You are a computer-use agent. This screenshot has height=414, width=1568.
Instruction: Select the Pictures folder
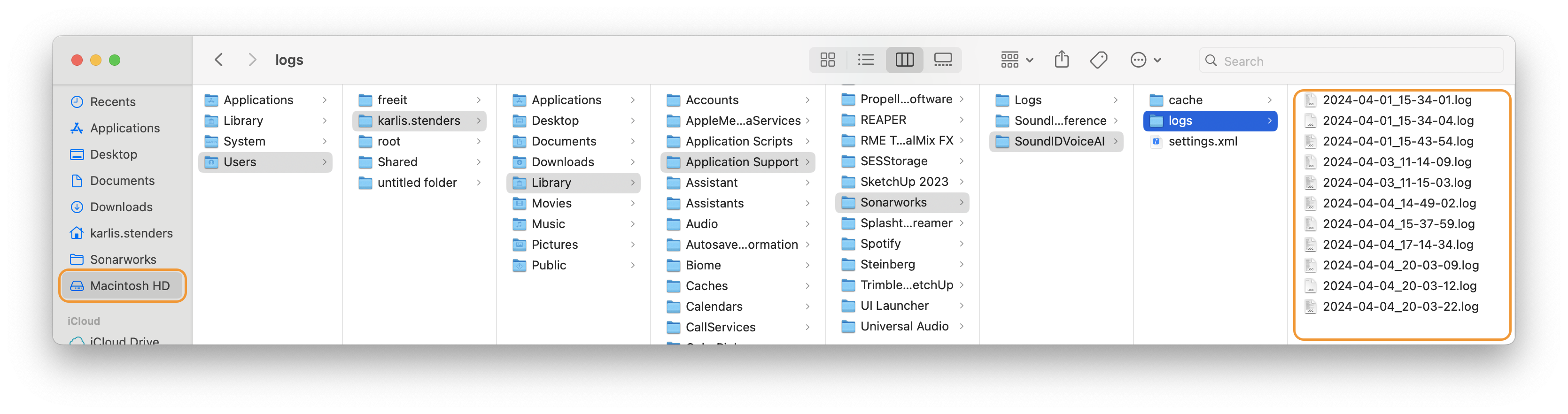pyautogui.click(x=574, y=245)
